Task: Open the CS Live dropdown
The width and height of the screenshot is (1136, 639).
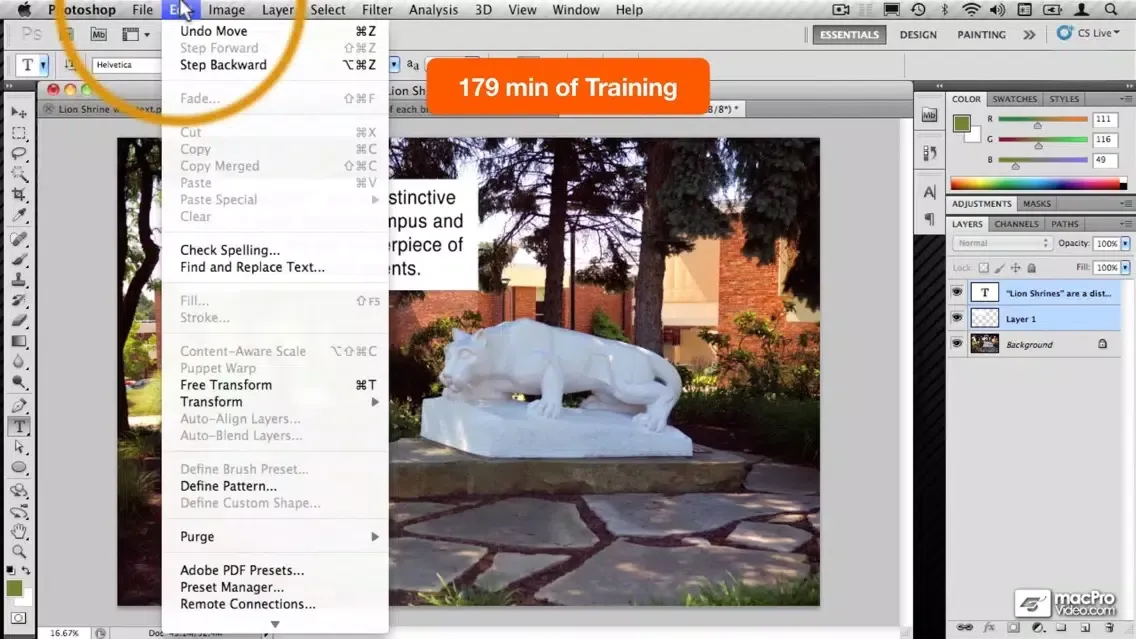Action: [x=1088, y=33]
